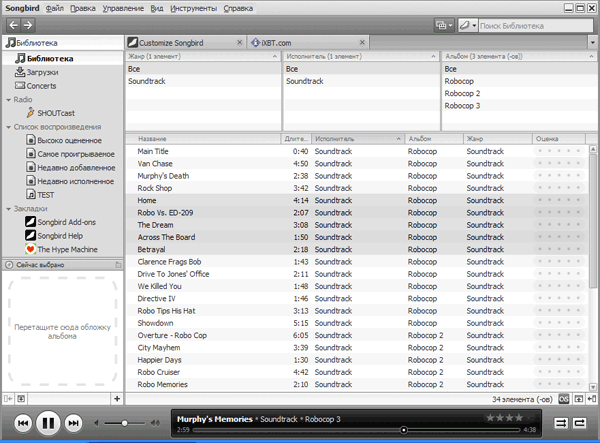Close the Customize Songbird tab
The image size is (600, 443).
[240, 42]
